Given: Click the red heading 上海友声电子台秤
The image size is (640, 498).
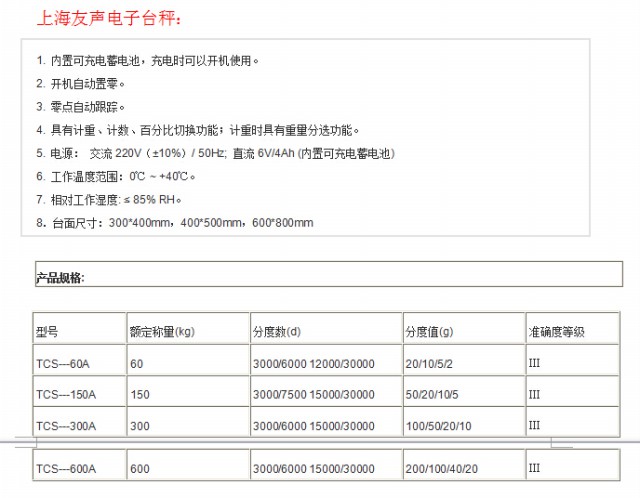Looking at the screenshot, I should pos(109,18).
